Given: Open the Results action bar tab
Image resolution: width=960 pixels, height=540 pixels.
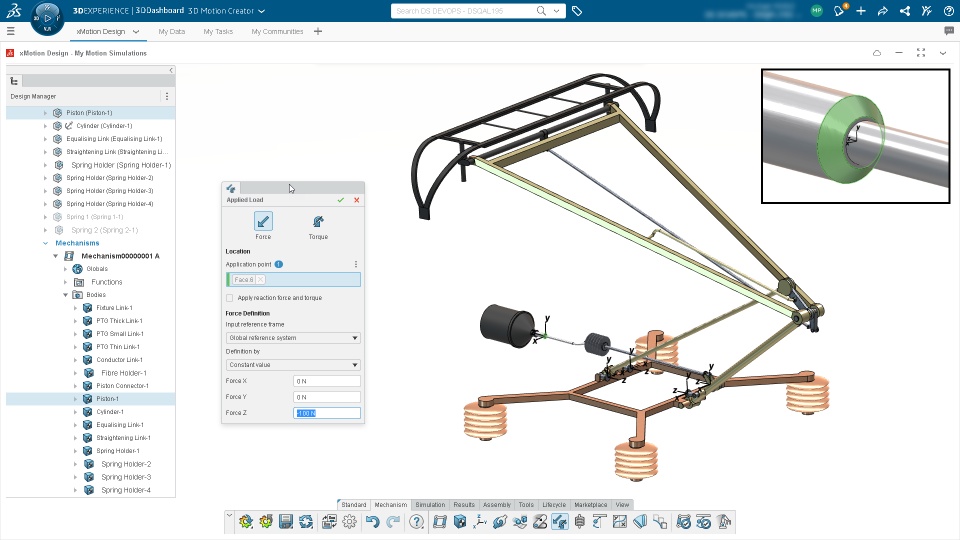Looking at the screenshot, I should click(x=464, y=504).
